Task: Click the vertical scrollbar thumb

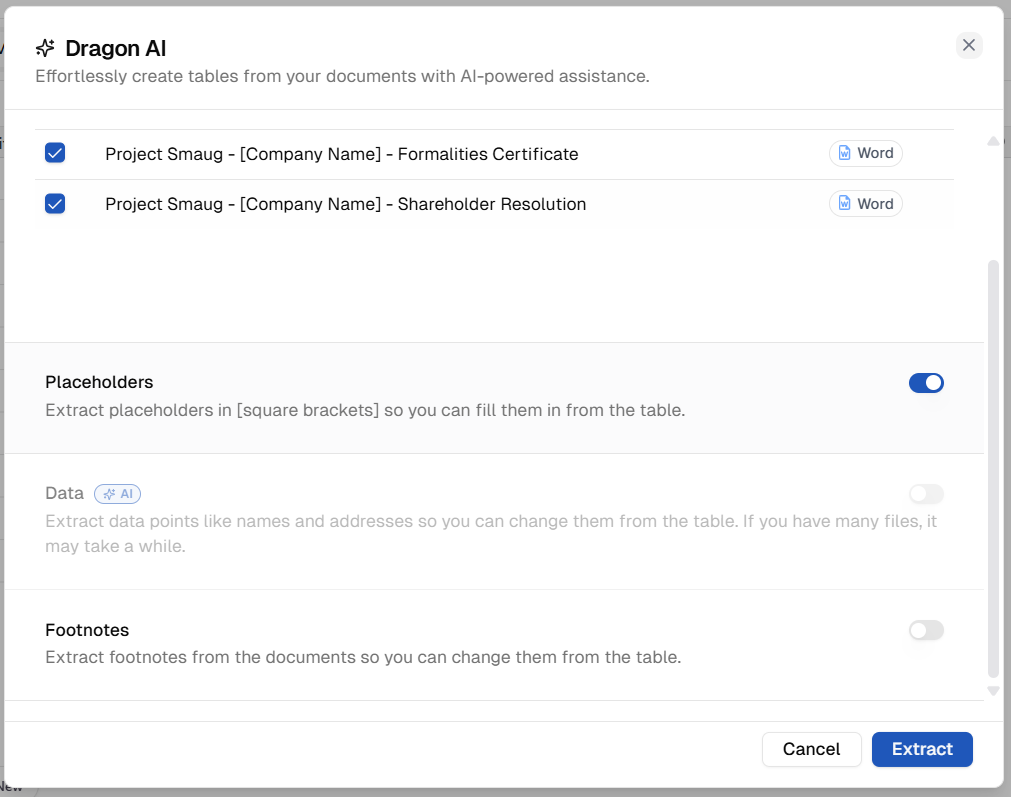Action: point(993,469)
